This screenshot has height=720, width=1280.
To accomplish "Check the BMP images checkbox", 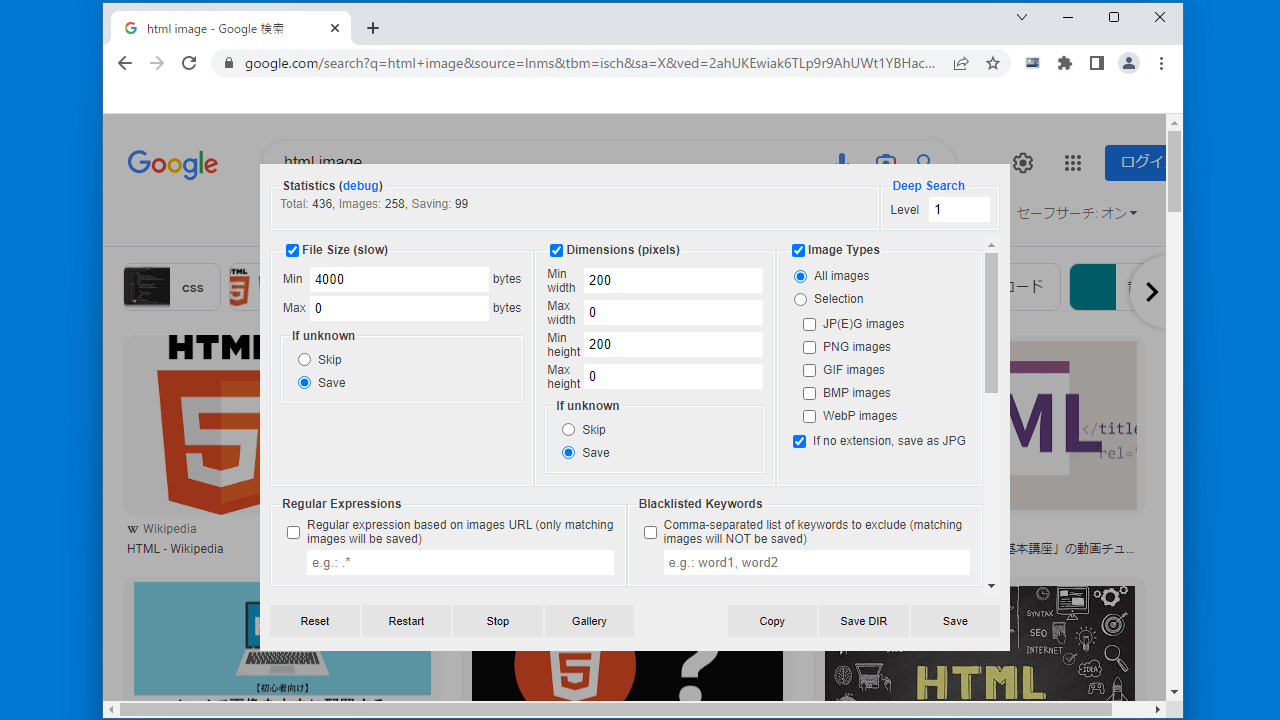I will [x=809, y=393].
